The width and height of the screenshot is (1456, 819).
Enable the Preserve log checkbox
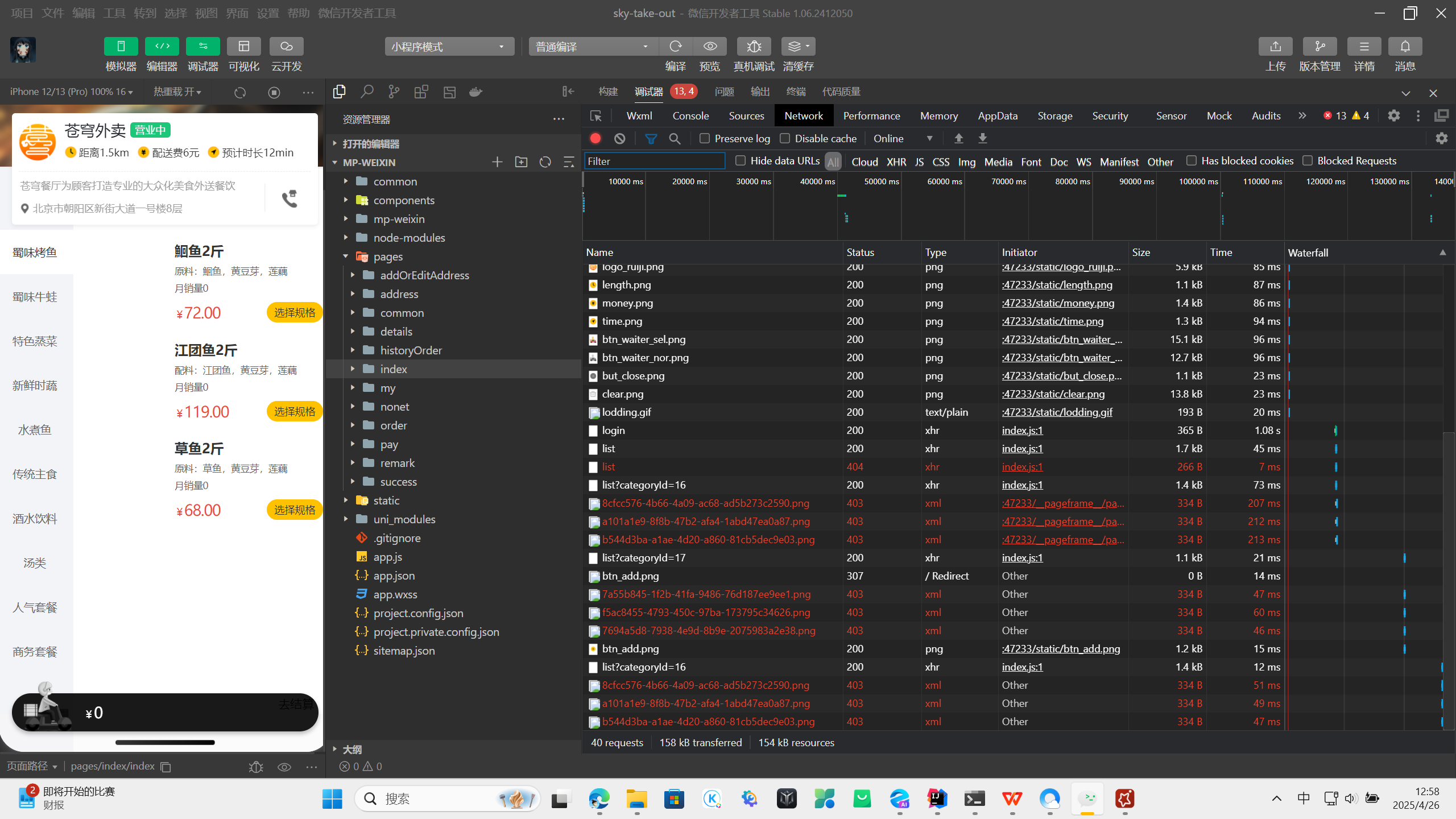[x=705, y=139]
